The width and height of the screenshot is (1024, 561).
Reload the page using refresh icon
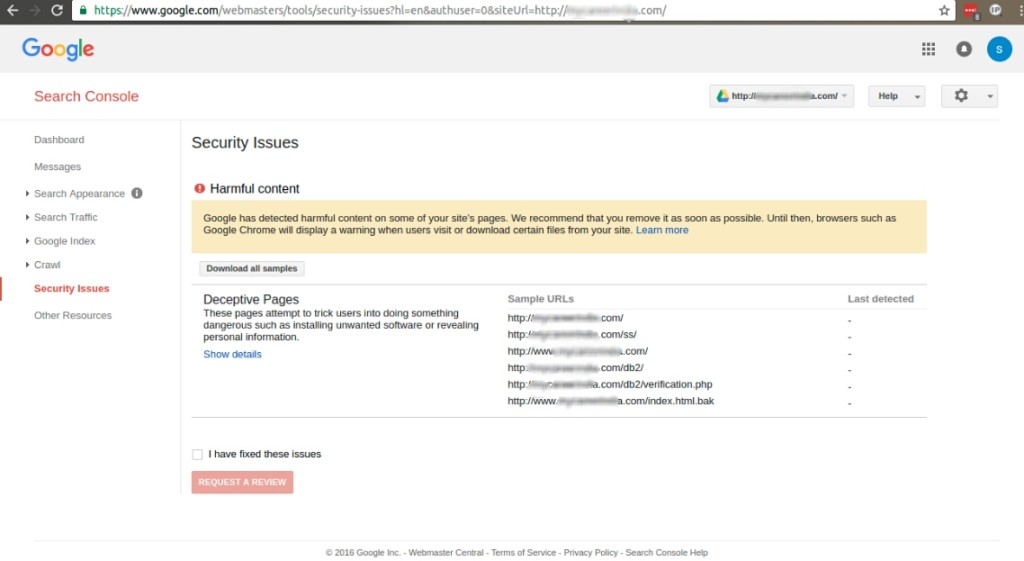pos(57,10)
